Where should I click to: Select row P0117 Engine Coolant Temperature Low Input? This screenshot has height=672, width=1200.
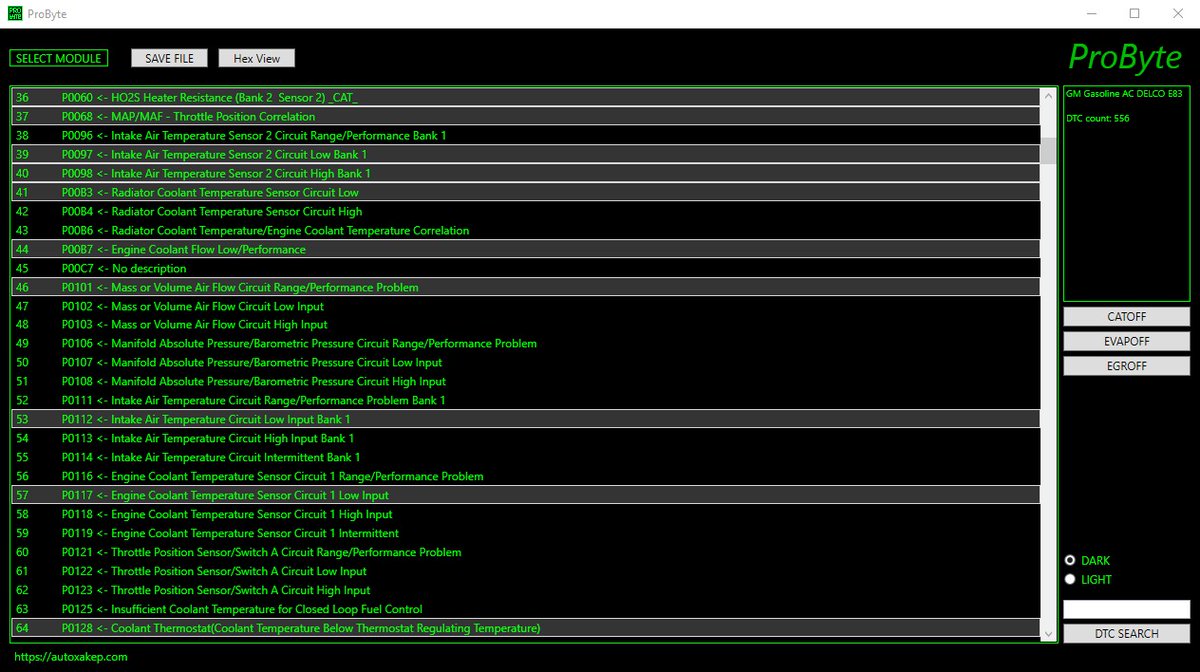[x=526, y=495]
